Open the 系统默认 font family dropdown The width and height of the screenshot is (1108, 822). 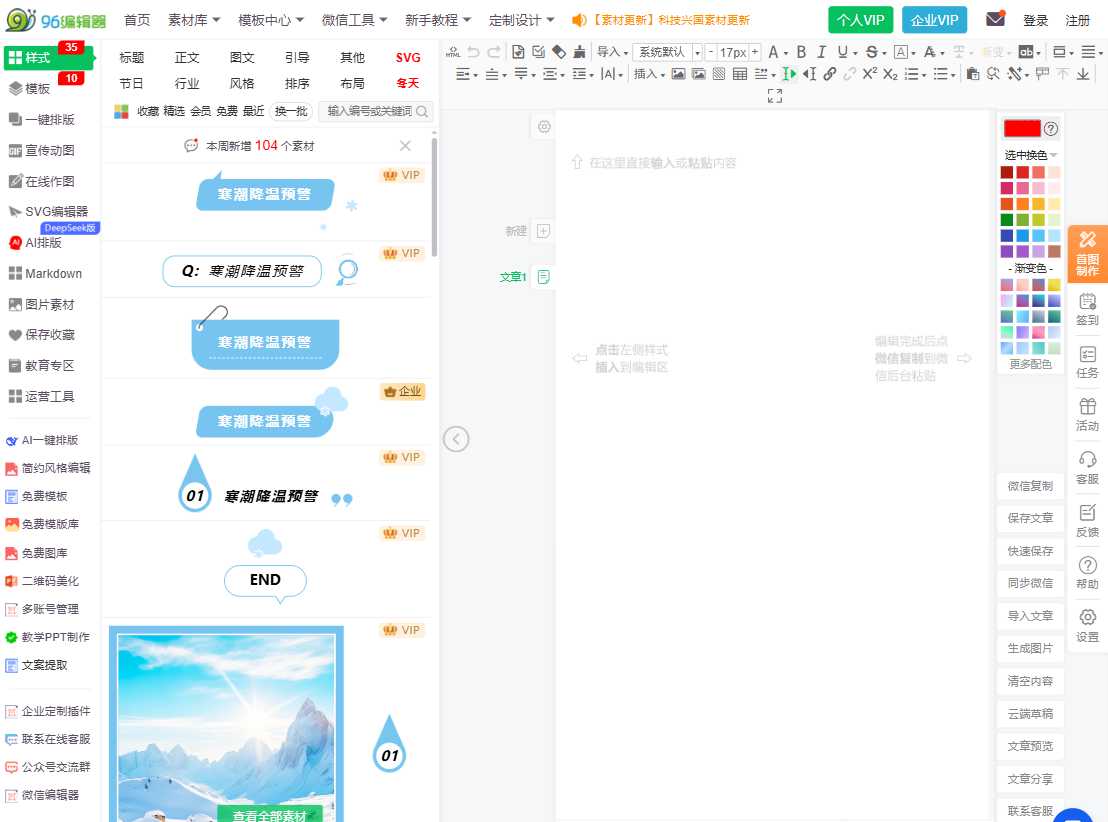(661, 51)
